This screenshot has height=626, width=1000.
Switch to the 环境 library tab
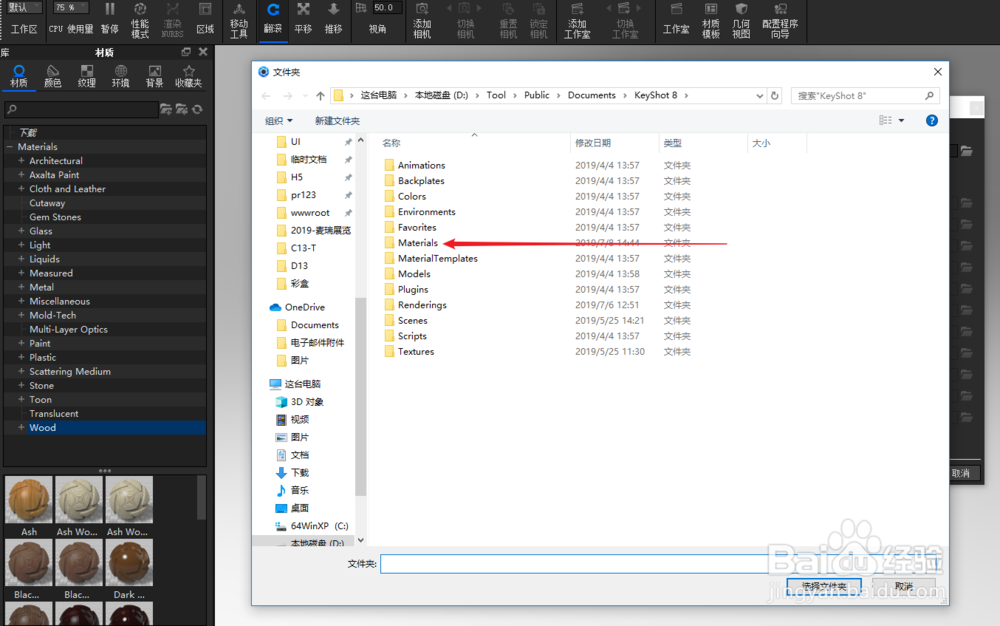[121, 76]
